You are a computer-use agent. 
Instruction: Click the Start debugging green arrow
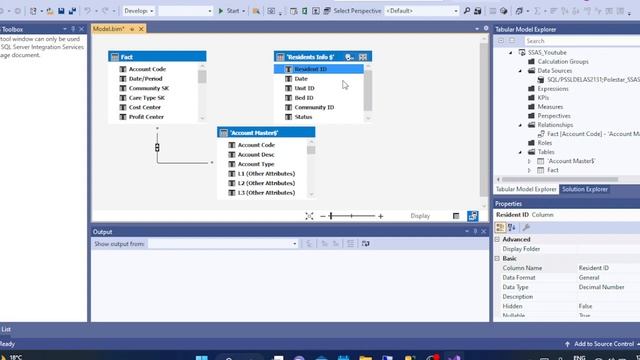(220, 11)
